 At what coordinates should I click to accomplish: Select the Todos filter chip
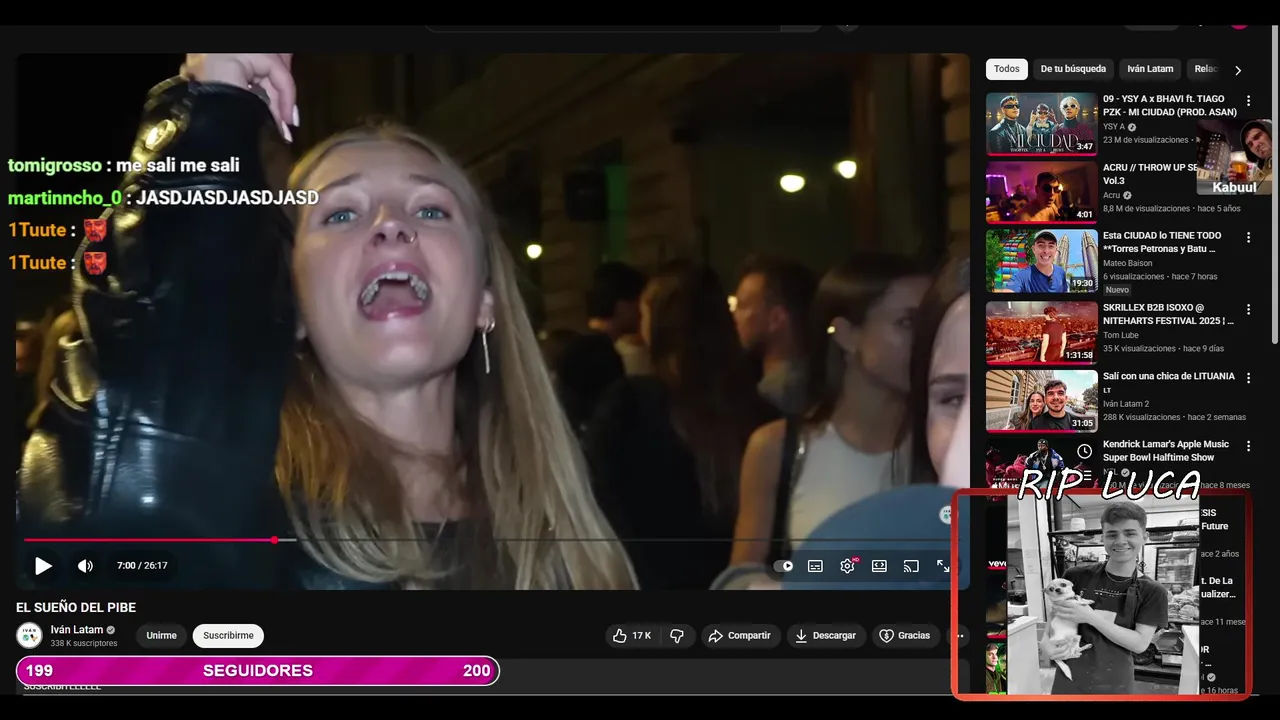point(1007,69)
